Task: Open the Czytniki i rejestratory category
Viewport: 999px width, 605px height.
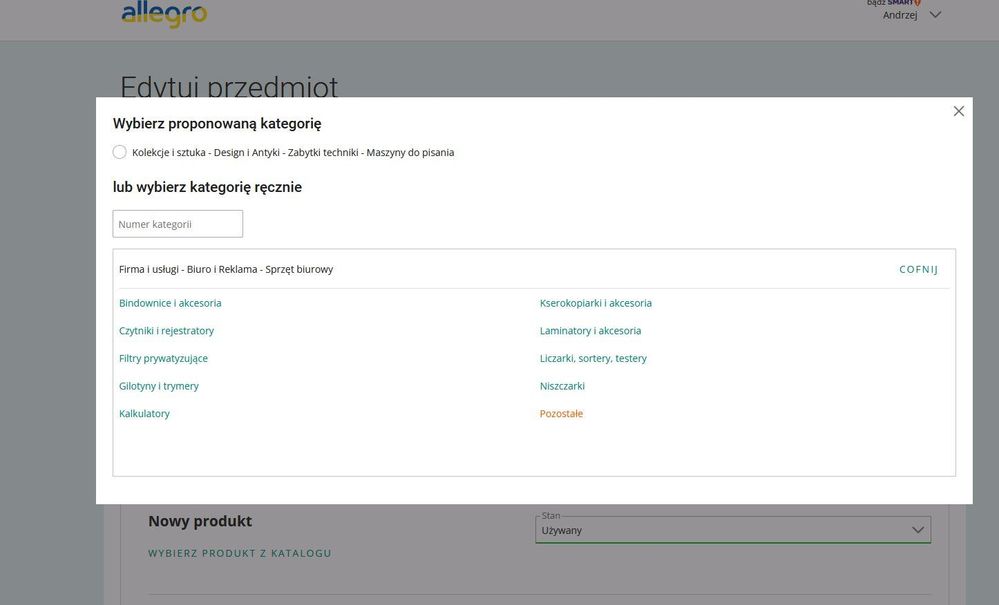Action: [x=166, y=331]
